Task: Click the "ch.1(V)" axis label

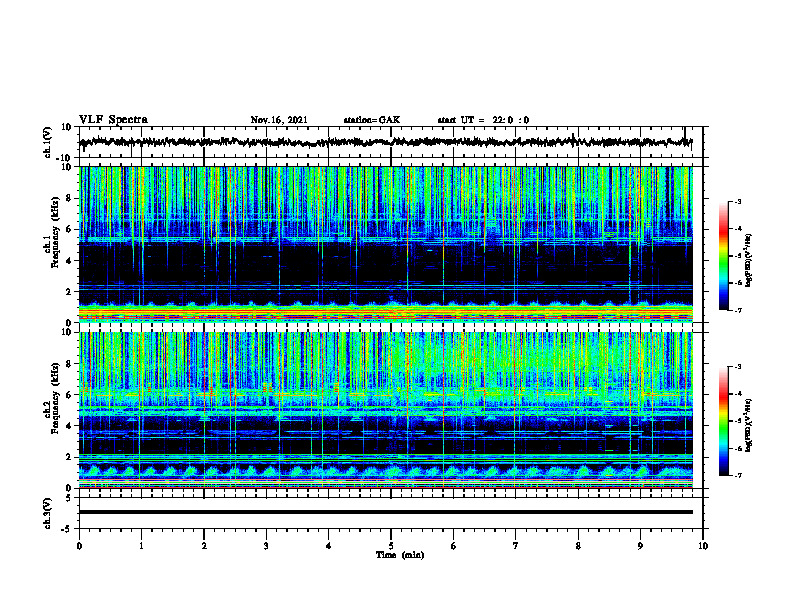Action: point(48,143)
